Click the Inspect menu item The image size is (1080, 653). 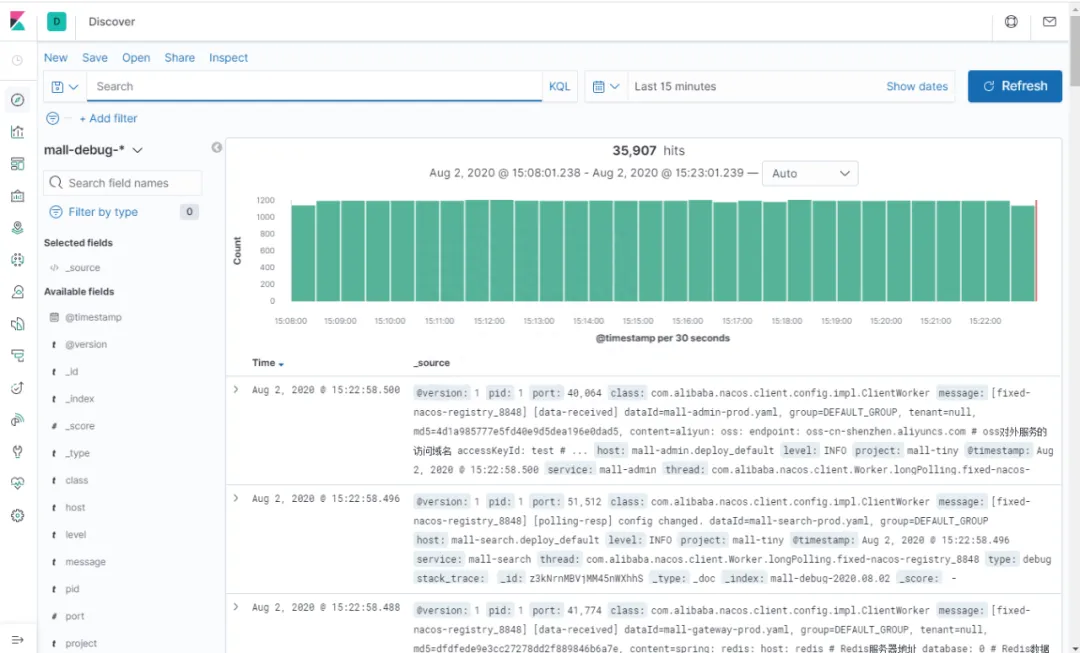coord(228,57)
